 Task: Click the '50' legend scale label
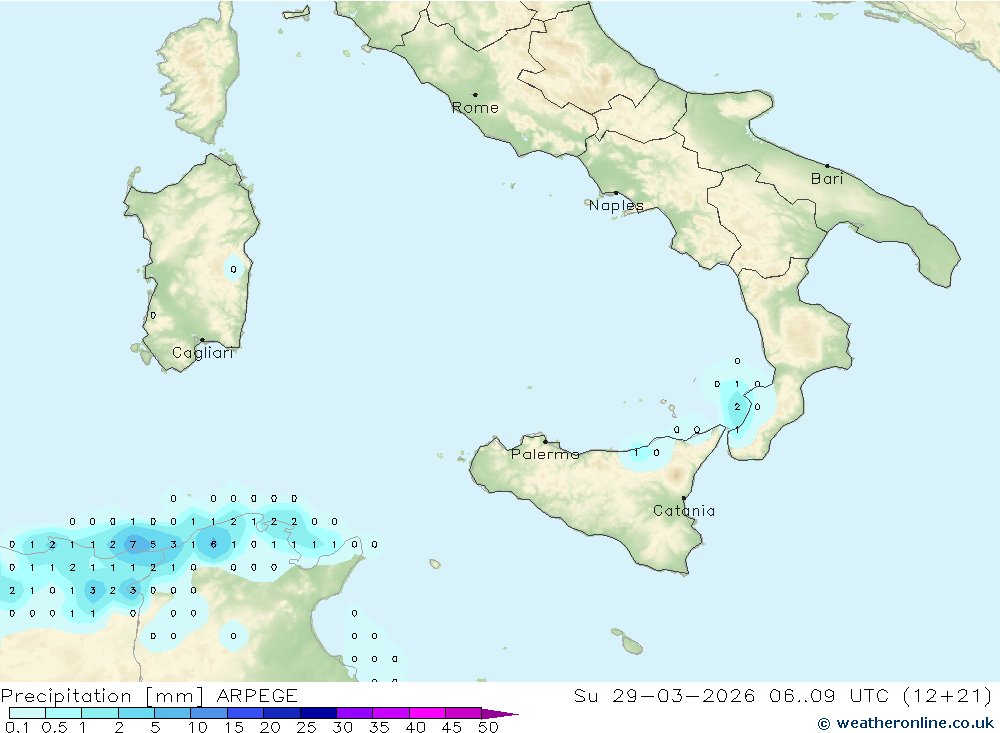(x=489, y=727)
